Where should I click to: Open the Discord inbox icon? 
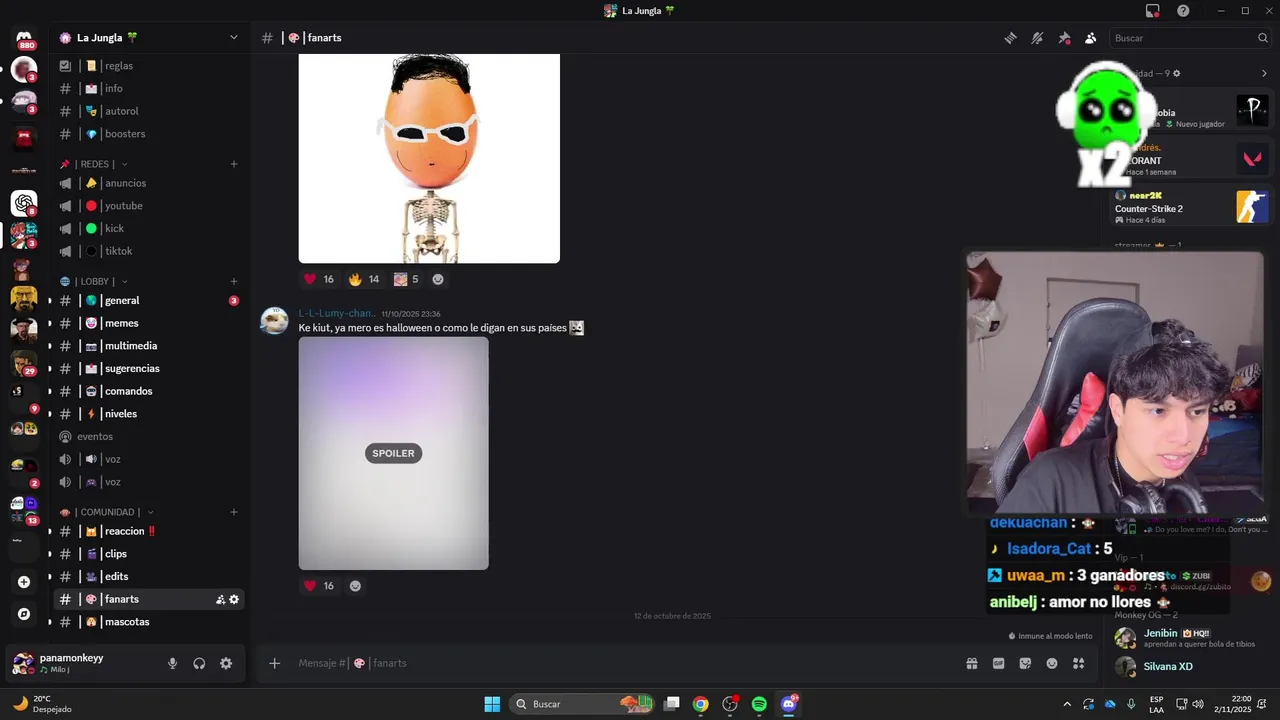pos(1153,11)
